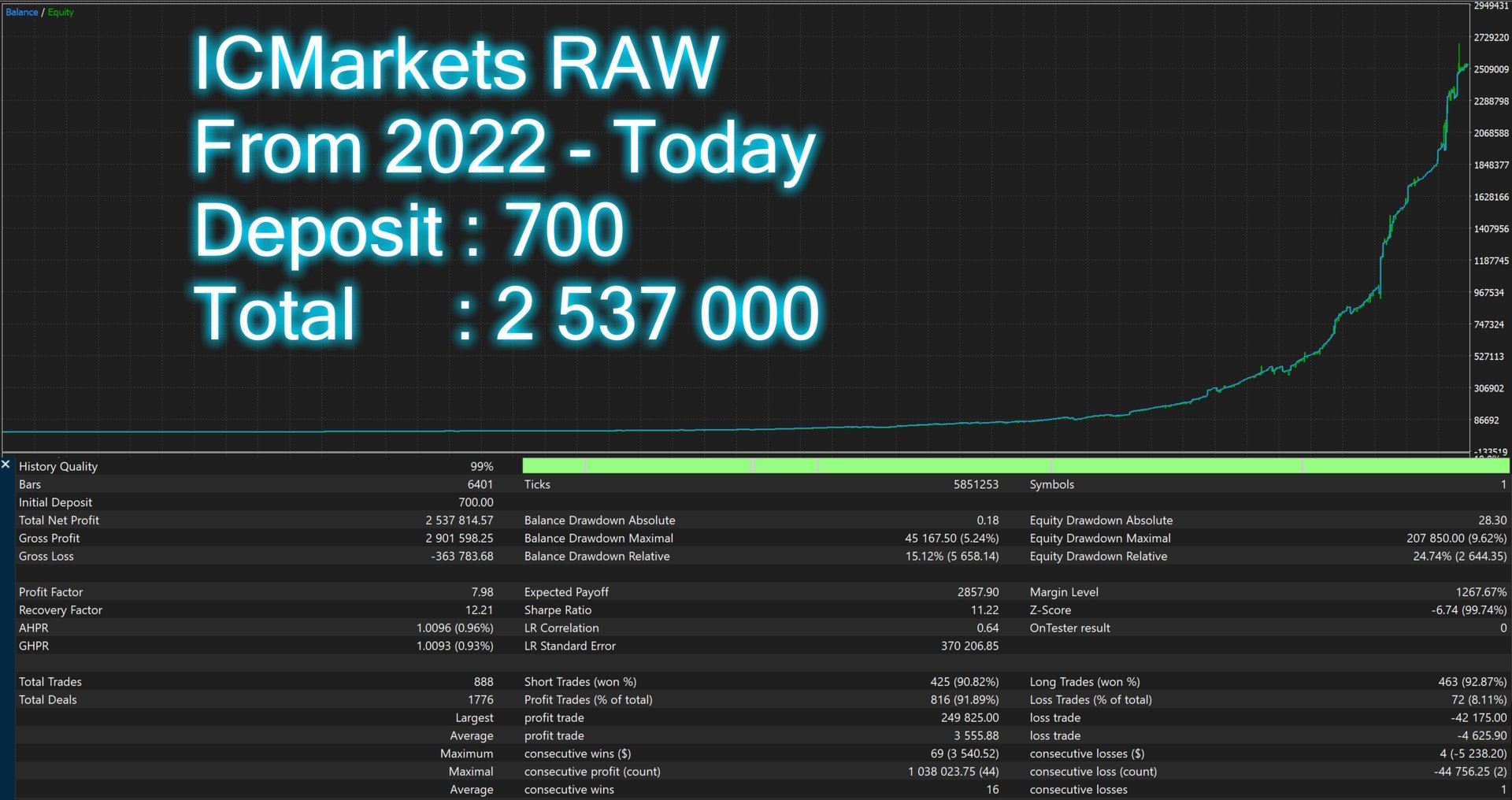Click the Recovery Factor value 12.21

point(480,610)
